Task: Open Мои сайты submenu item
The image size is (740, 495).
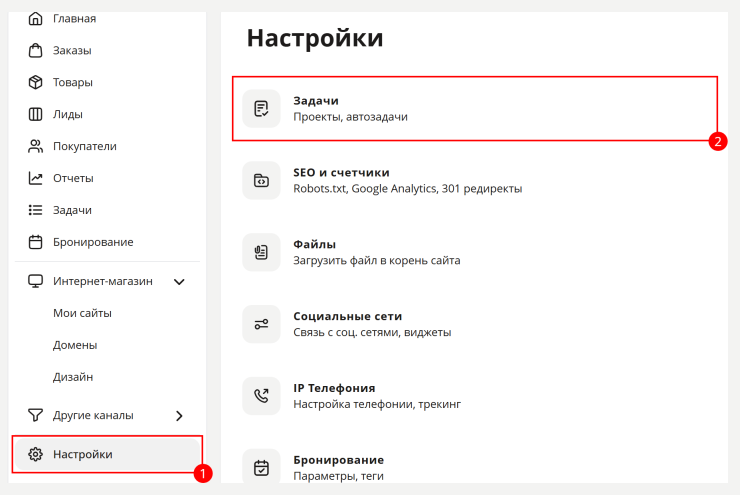Action: coord(82,313)
